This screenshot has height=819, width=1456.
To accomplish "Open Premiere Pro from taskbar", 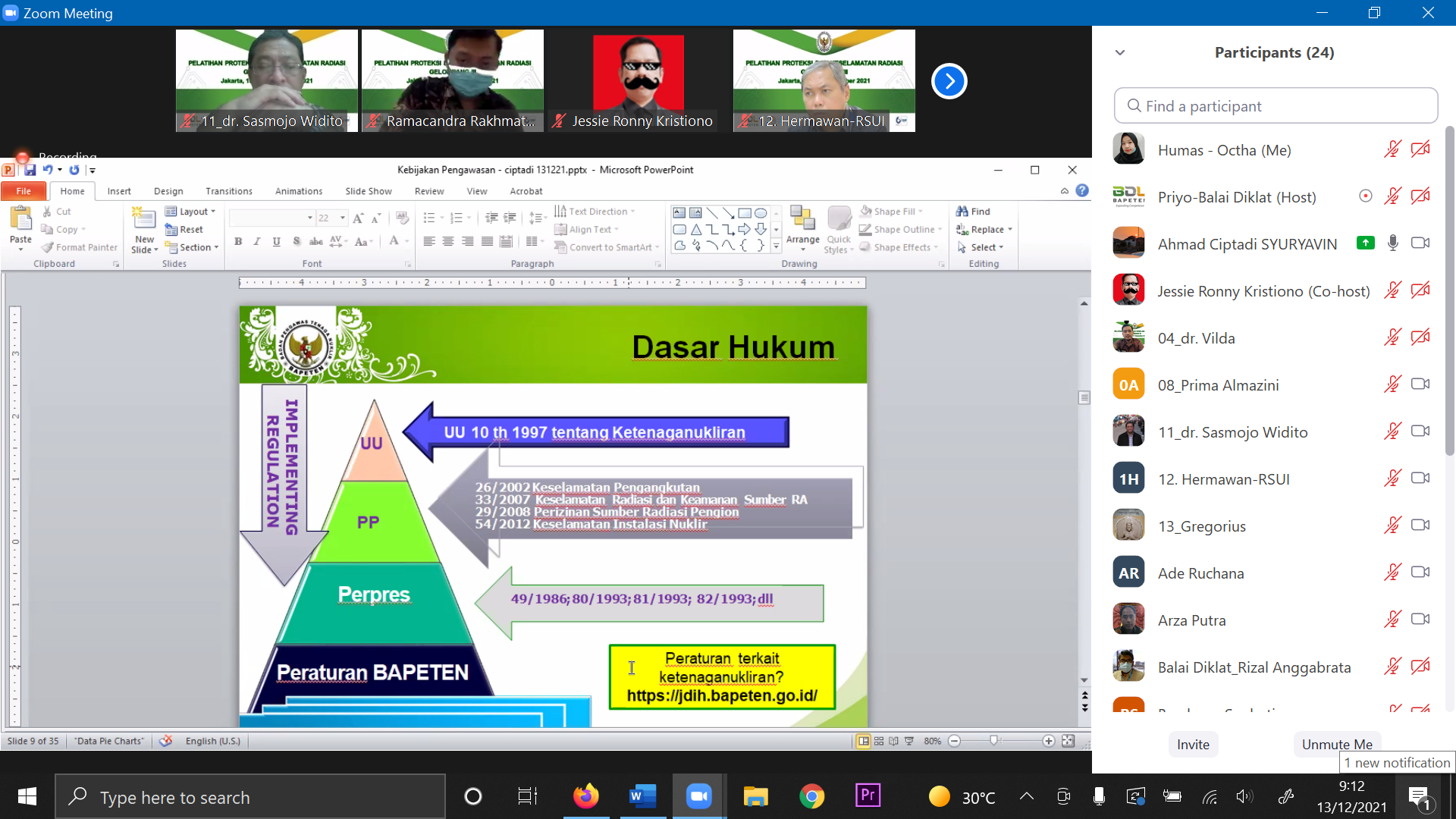I will coord(868,795).
